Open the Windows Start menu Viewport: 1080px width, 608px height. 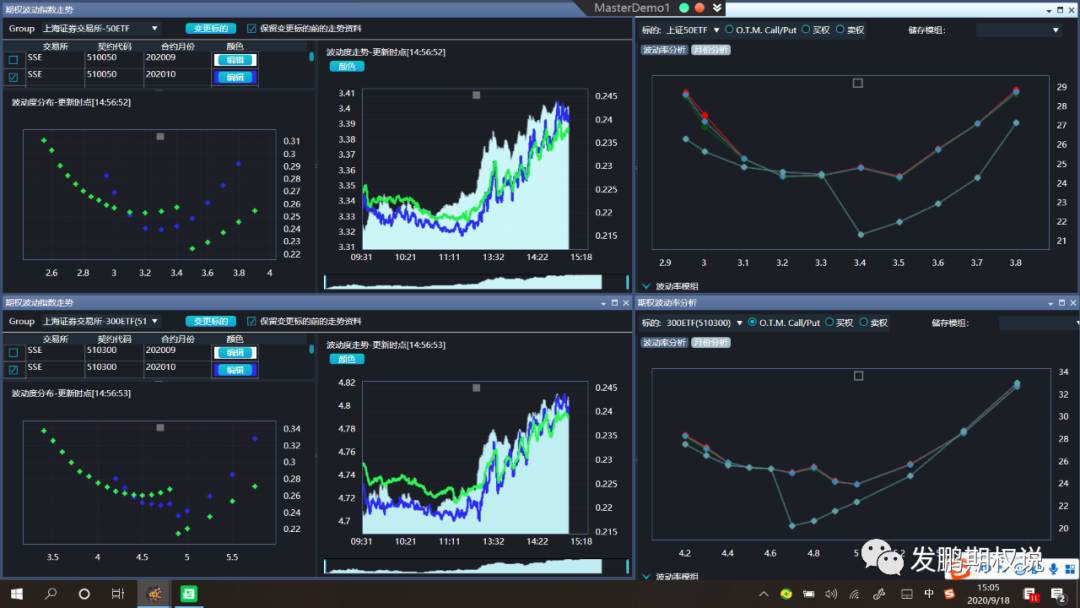[17, 594]
